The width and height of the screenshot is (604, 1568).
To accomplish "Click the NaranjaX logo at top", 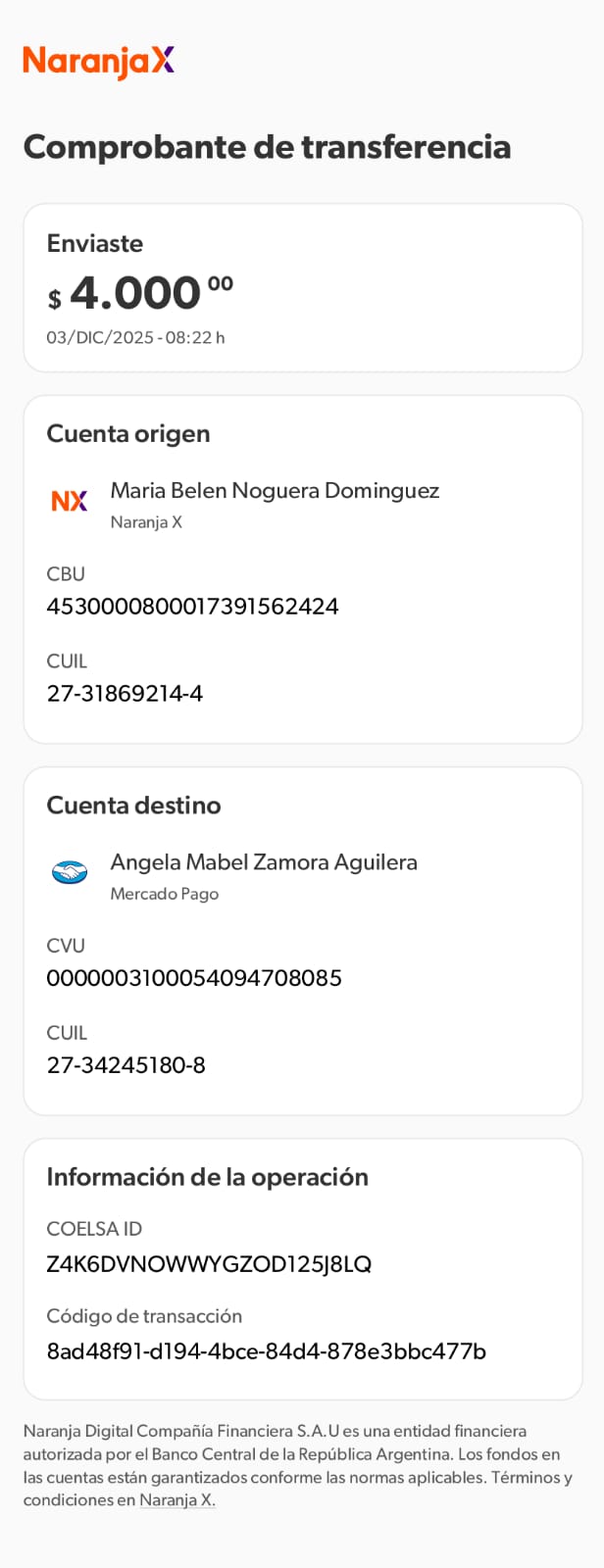I will pos(99,61).
